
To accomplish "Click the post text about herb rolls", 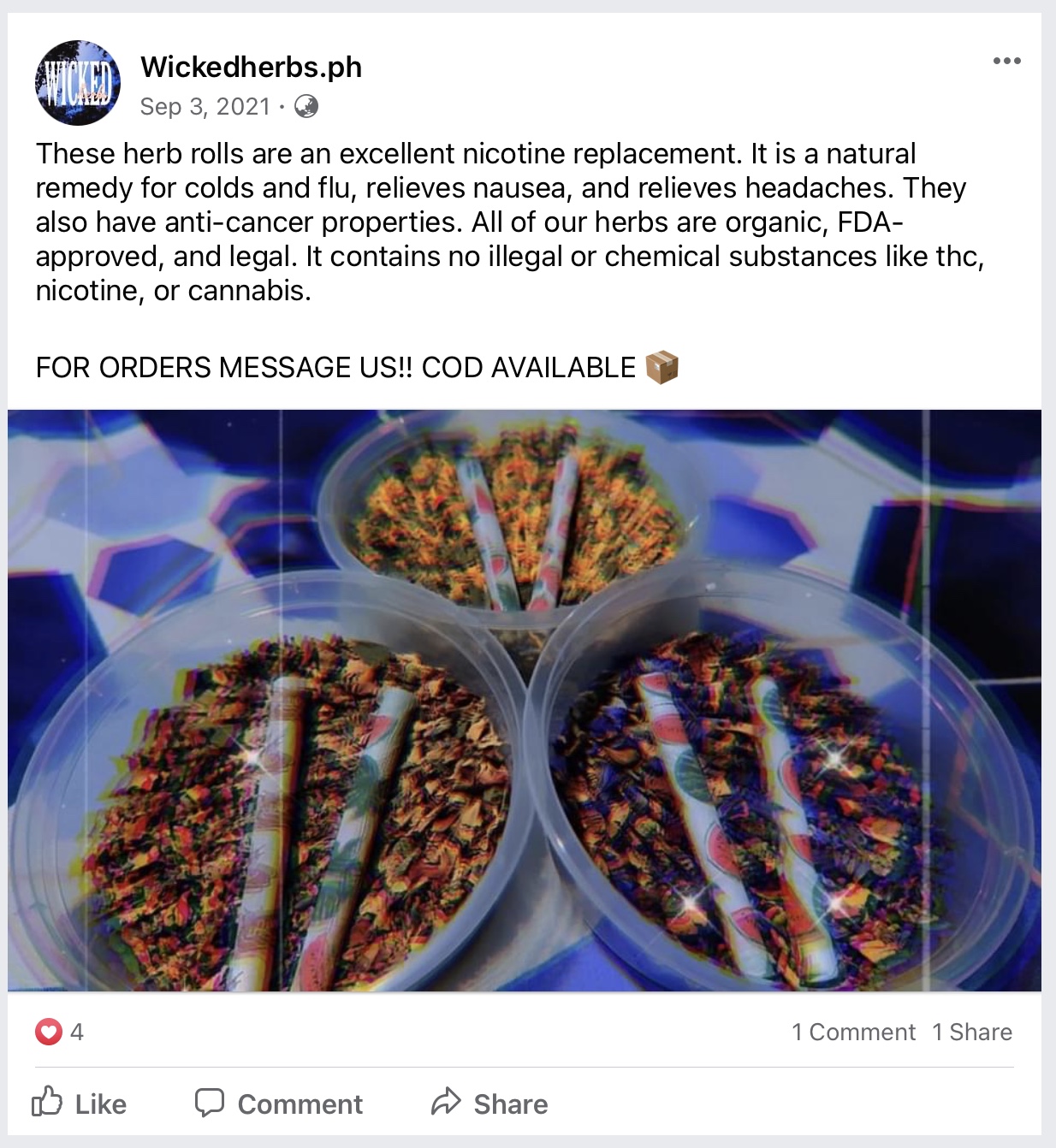I will coord(510,222).
